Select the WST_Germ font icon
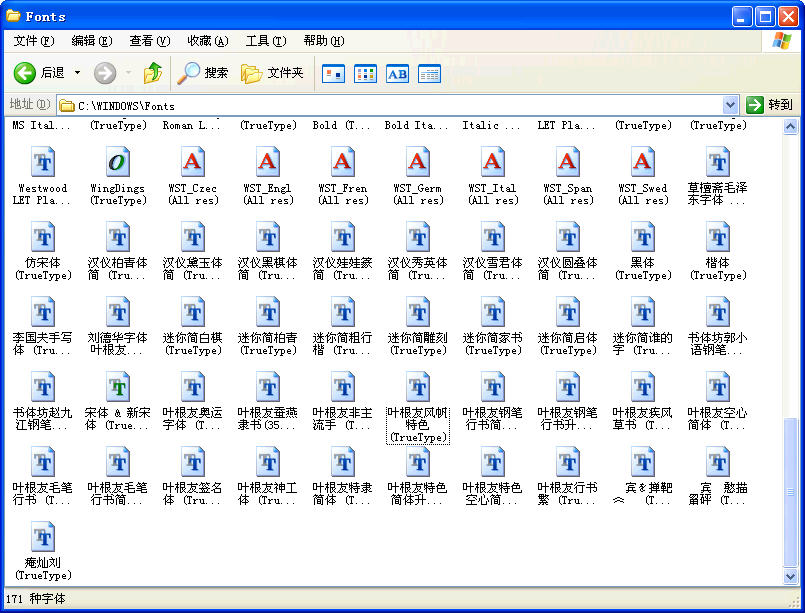This screenshot has width=805, height=613. click(418, 162)
